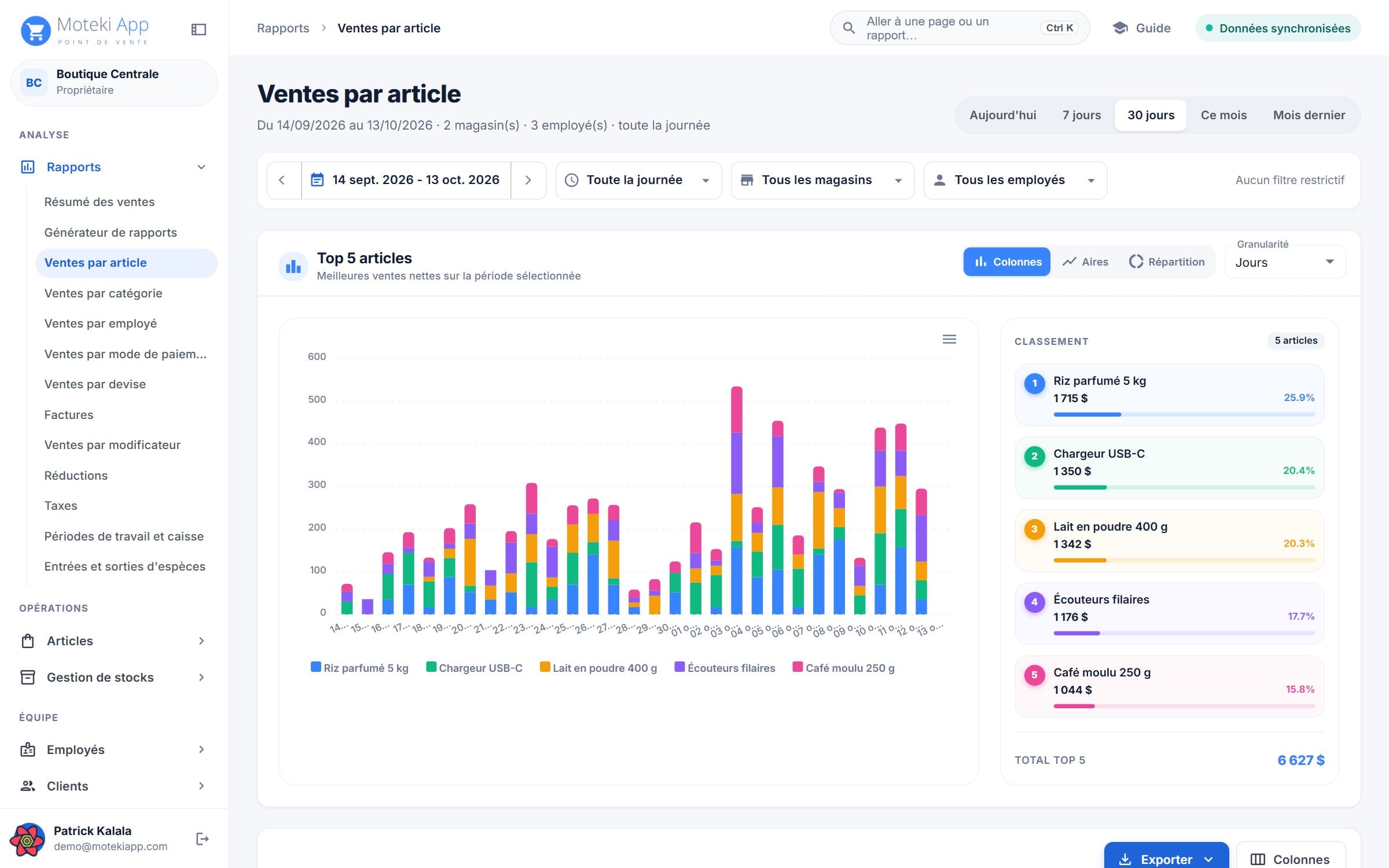Collapse the sidebar with the panel icon
The width and height of the screenshot is (1389, 868).
click(199, 30)
